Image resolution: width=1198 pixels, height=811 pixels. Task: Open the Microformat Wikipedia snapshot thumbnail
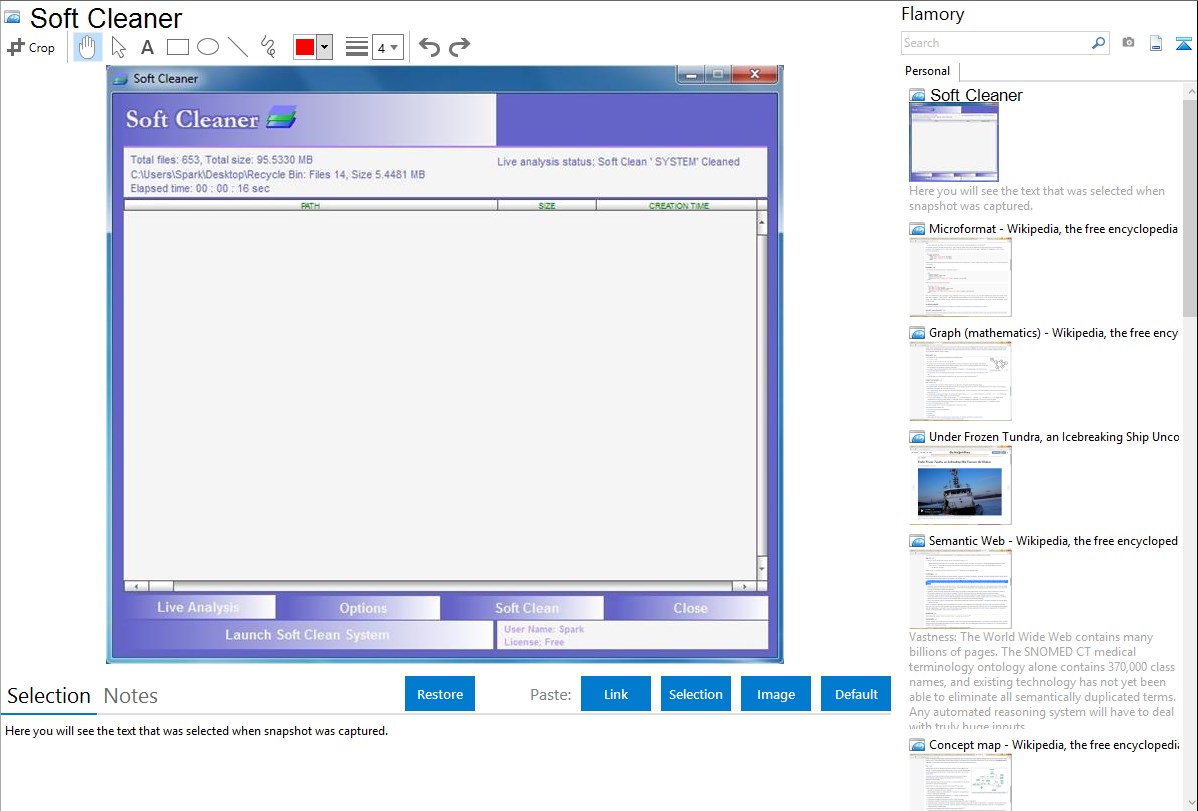tap(960, 277)
